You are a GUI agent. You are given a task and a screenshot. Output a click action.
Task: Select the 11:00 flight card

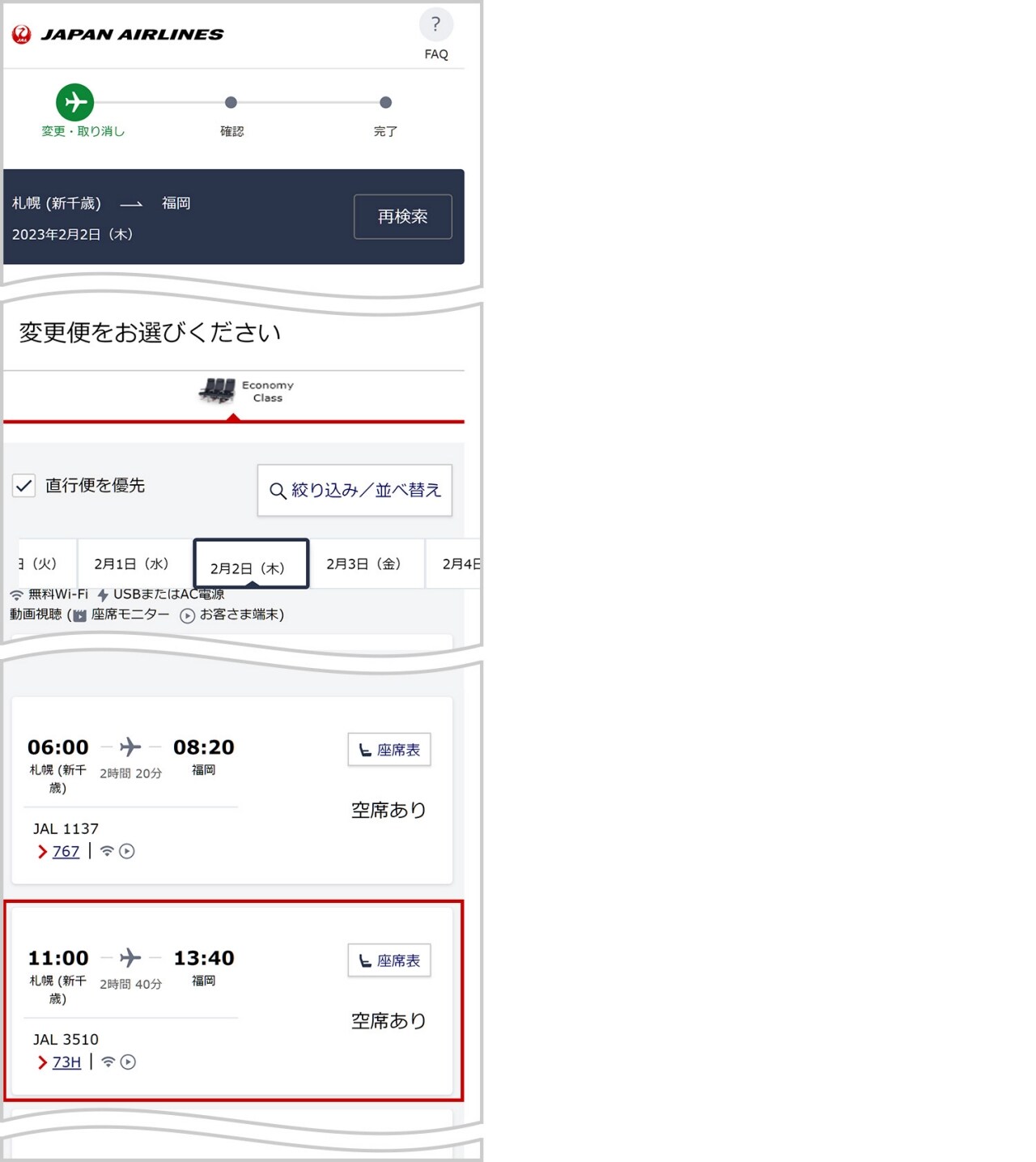tap(232, 1001)
